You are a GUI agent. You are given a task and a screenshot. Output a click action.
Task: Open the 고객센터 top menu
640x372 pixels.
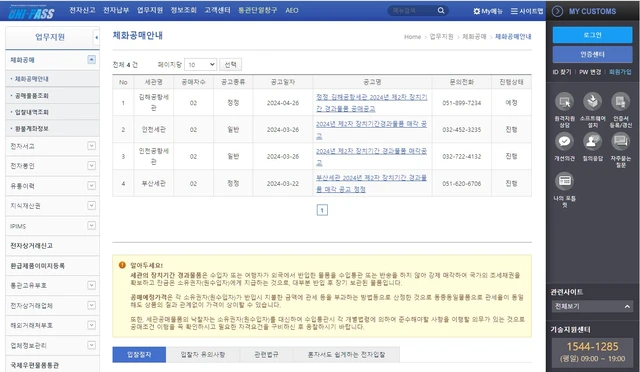coord(218,10)
